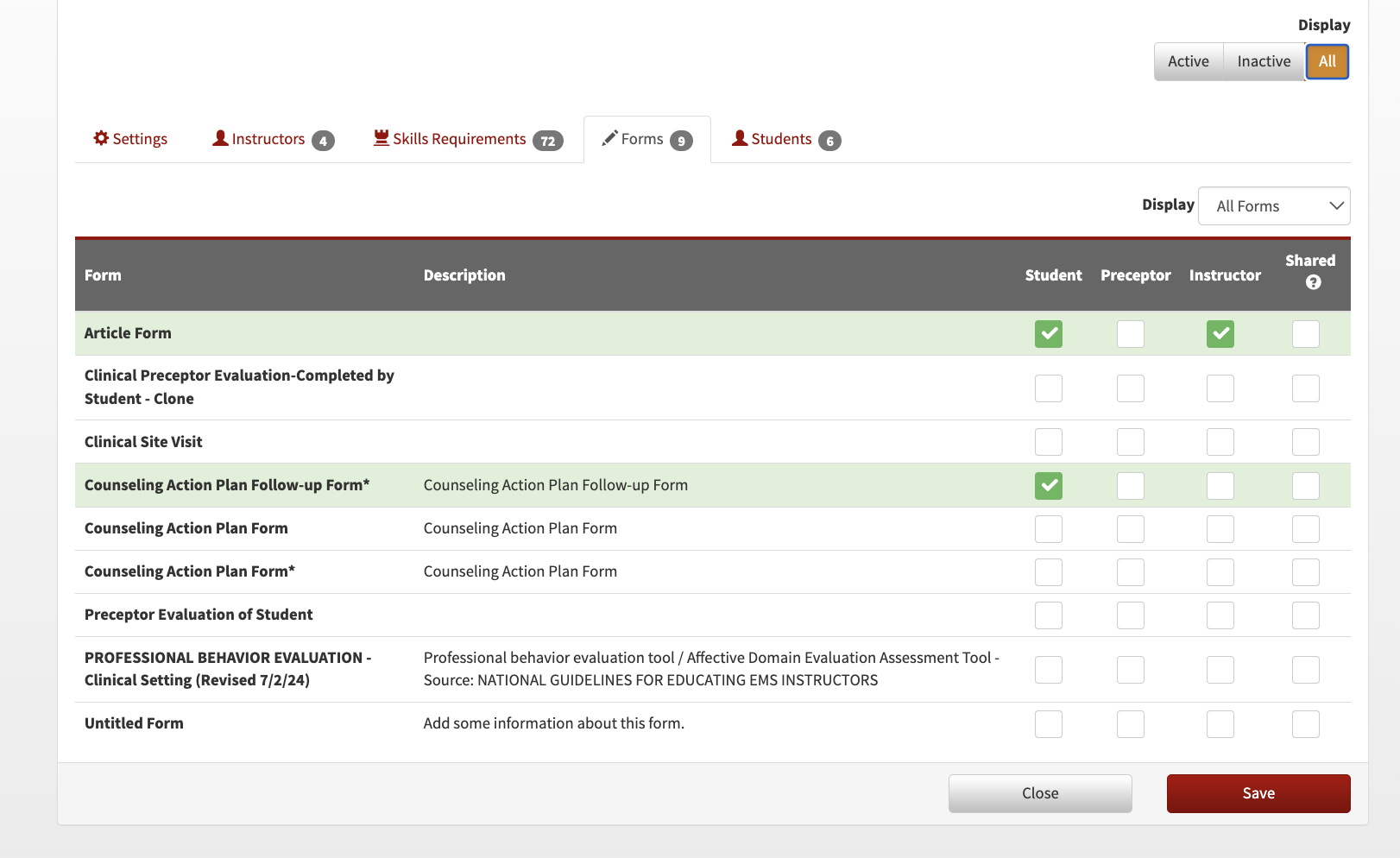The height and width of the screenshot is (858, 1400).
Task: Click the Preceptor column header
Action: (1135, 275)
